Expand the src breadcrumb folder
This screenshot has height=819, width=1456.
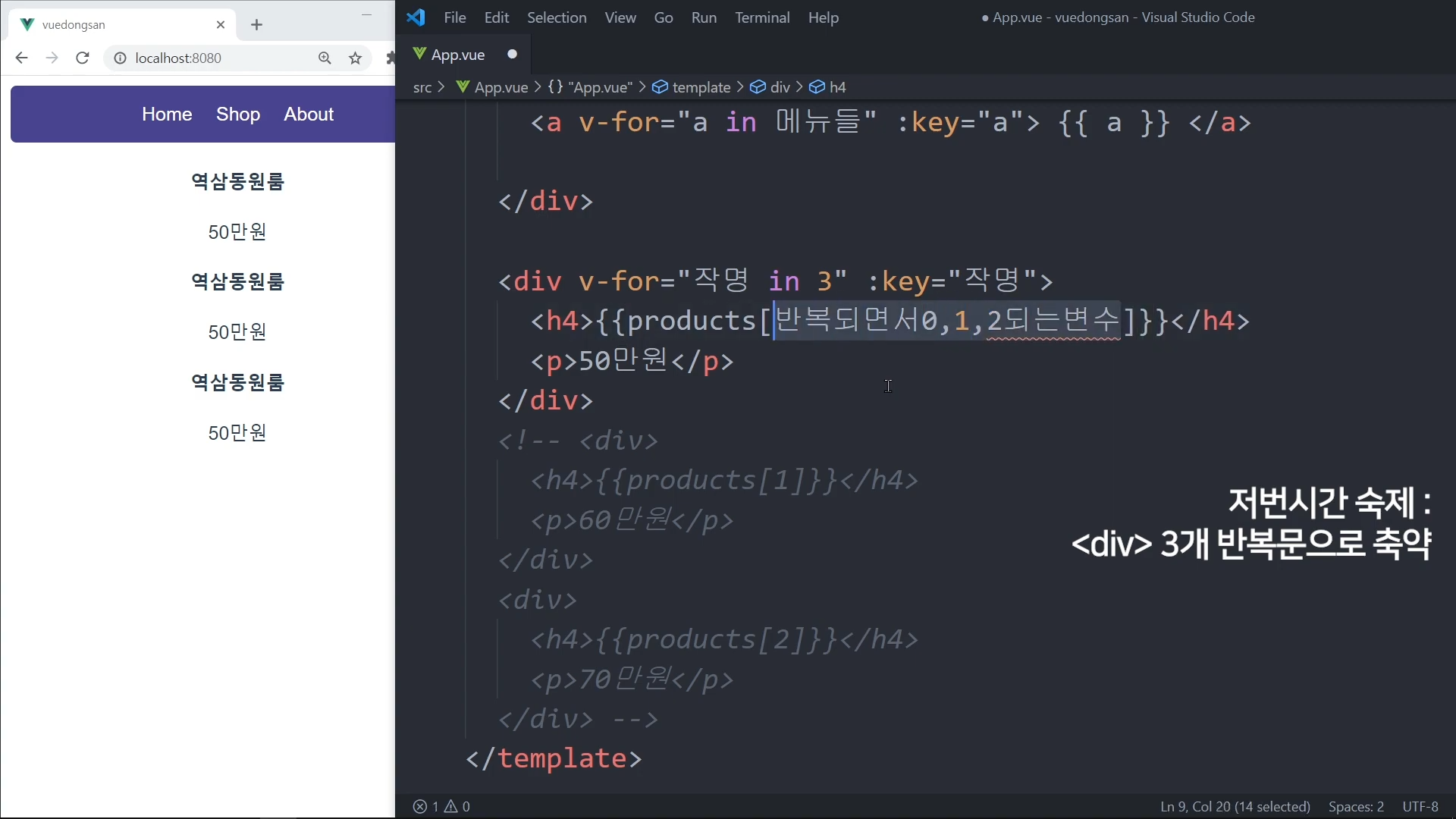coord(422,87)
